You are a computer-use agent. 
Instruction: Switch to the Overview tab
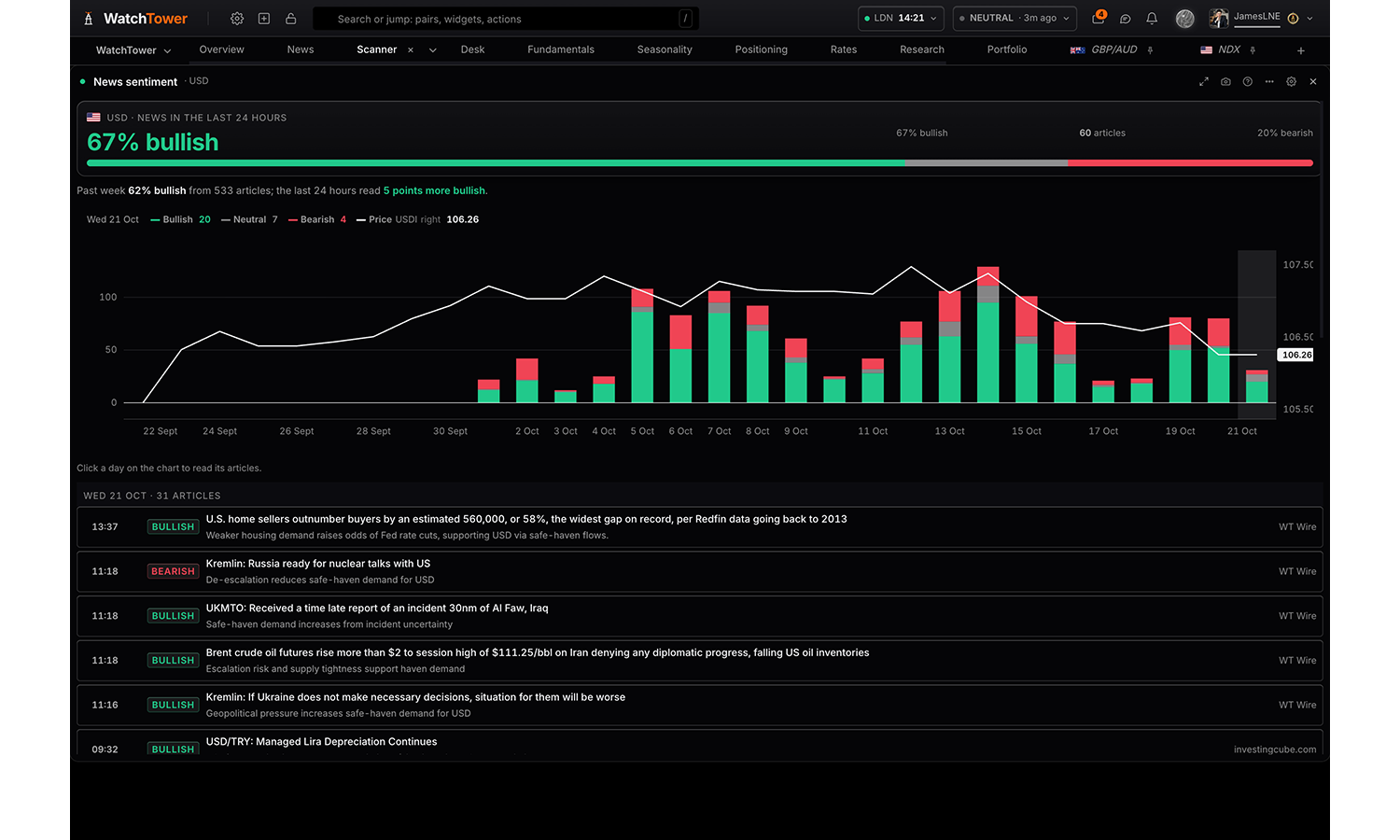click(222, 50)
